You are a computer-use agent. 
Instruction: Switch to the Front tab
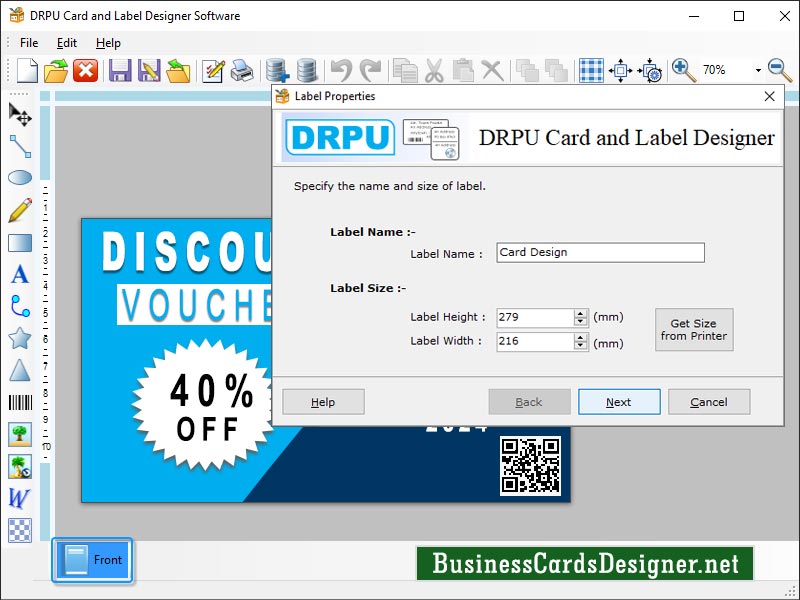92,561
